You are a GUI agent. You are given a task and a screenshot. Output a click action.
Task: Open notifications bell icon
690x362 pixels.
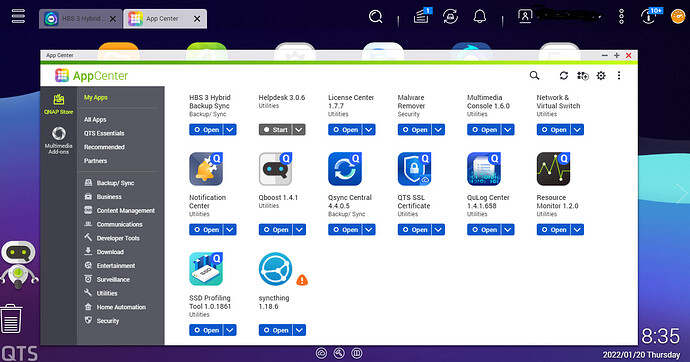coord(480,17)
